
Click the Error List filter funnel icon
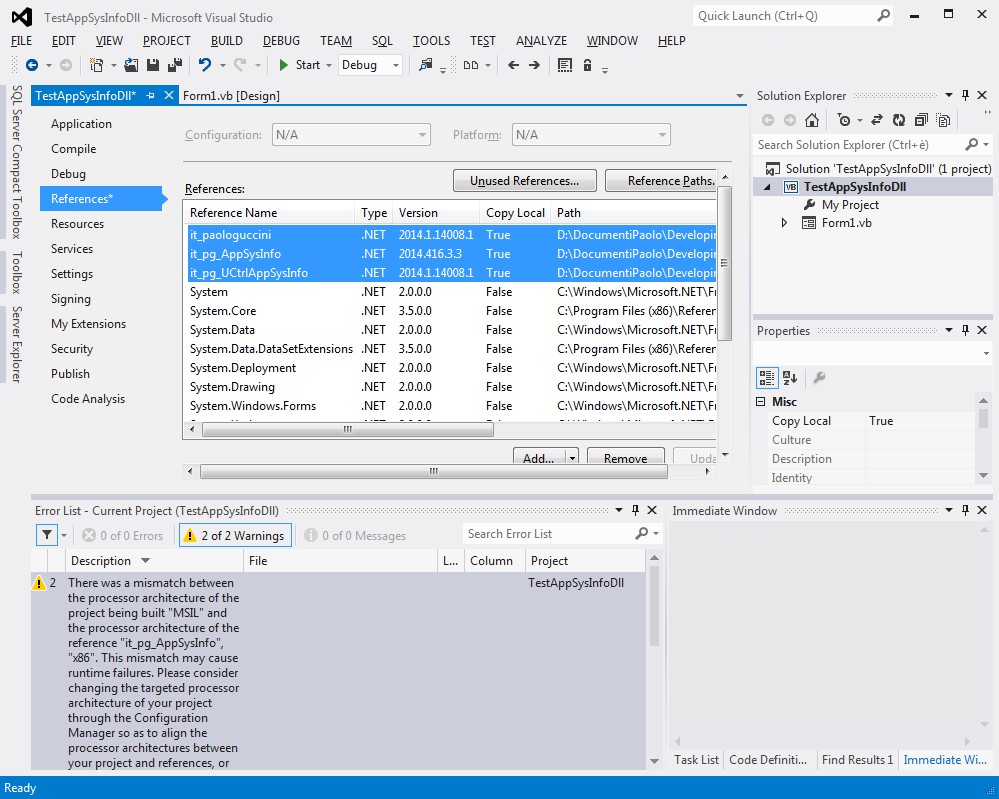(47, 535)
